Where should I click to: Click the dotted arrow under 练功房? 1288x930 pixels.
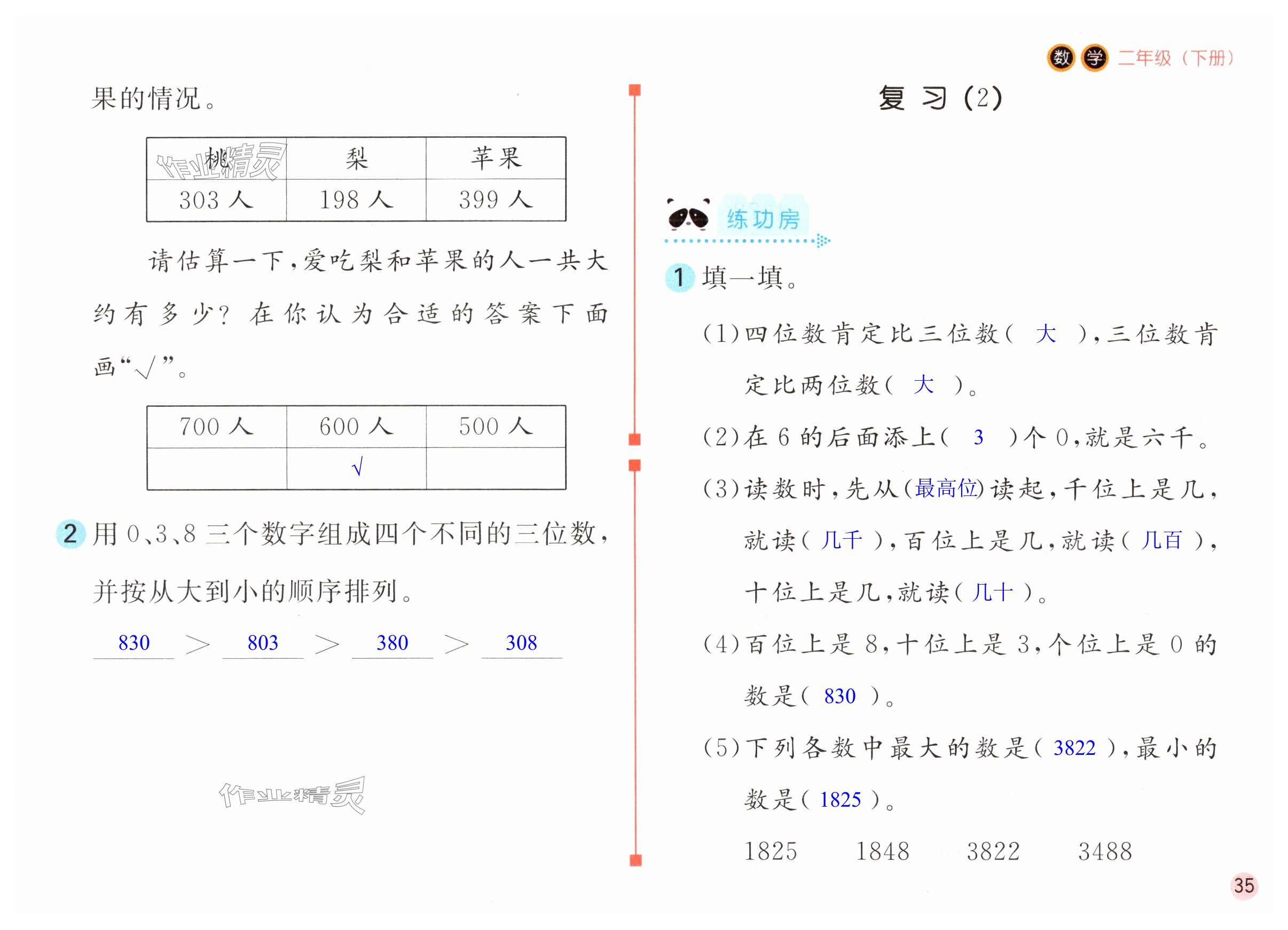(748, 241)
